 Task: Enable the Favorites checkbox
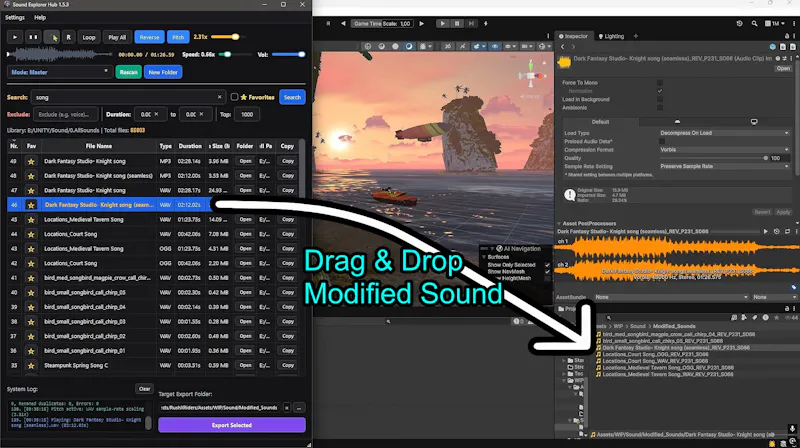coord(234,97)
